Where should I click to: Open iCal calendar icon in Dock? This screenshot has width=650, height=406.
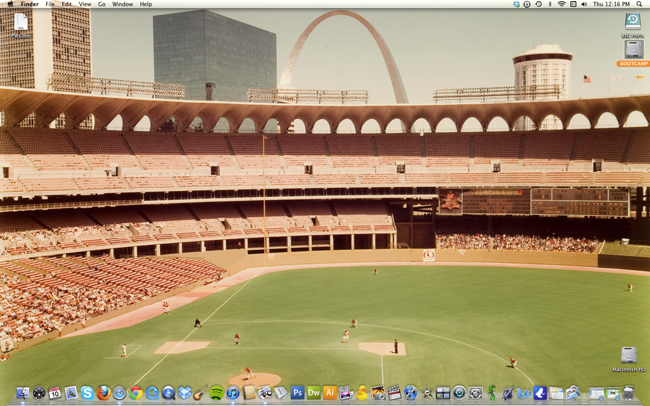(55, 392)
